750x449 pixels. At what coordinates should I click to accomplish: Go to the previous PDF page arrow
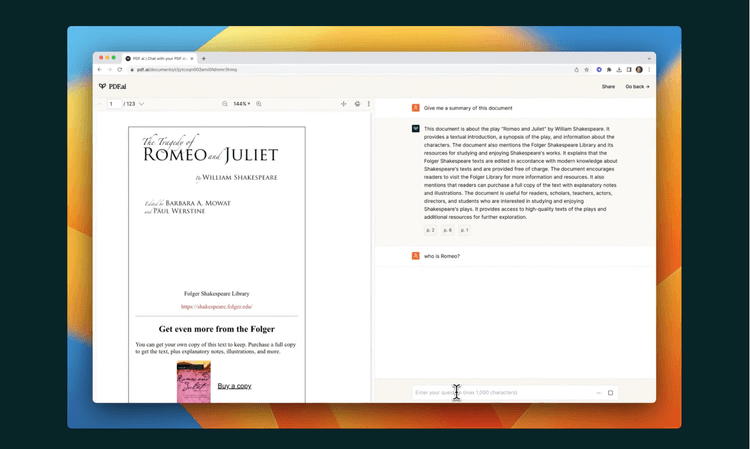tap(100, 104)
